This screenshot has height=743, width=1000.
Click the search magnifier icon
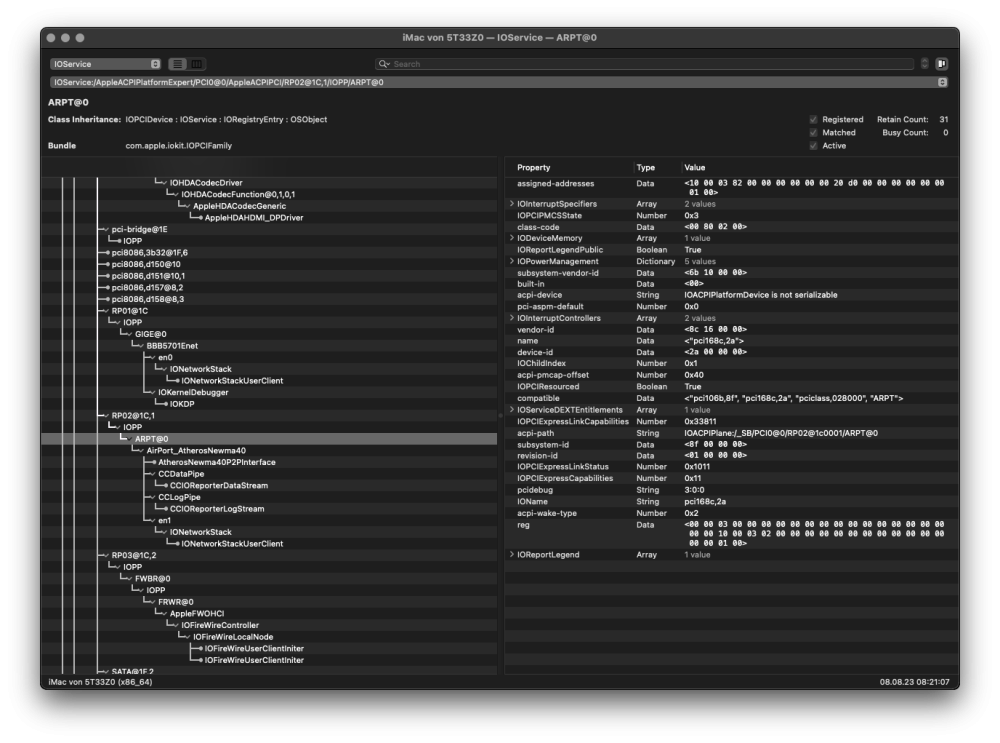click(x=384, y=64)
